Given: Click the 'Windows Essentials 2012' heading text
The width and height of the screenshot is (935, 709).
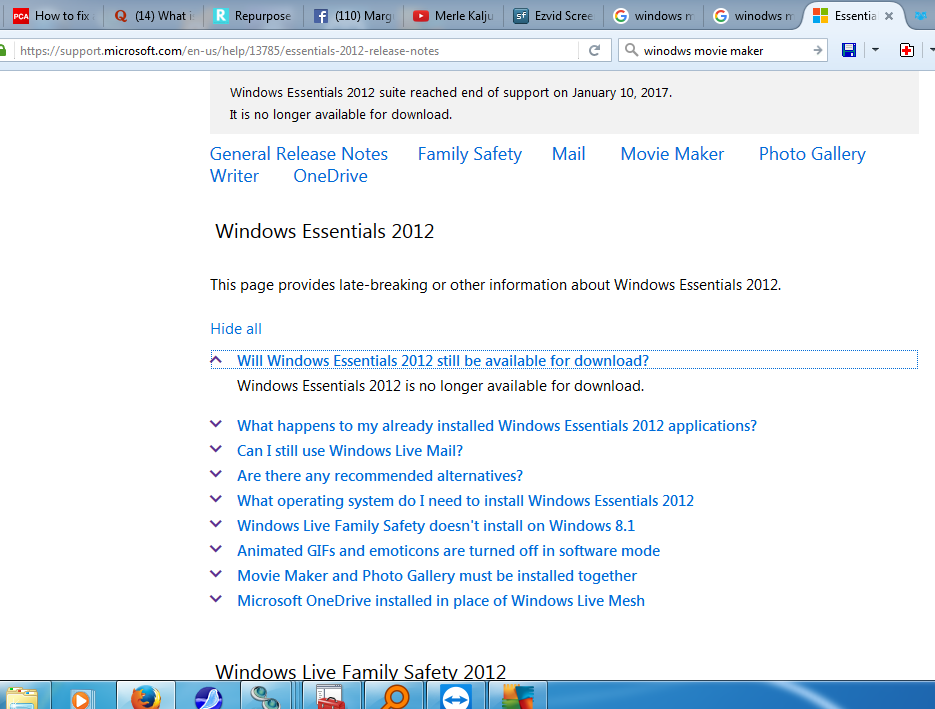Looking at the screenshot, I should [x=324, y=231].
